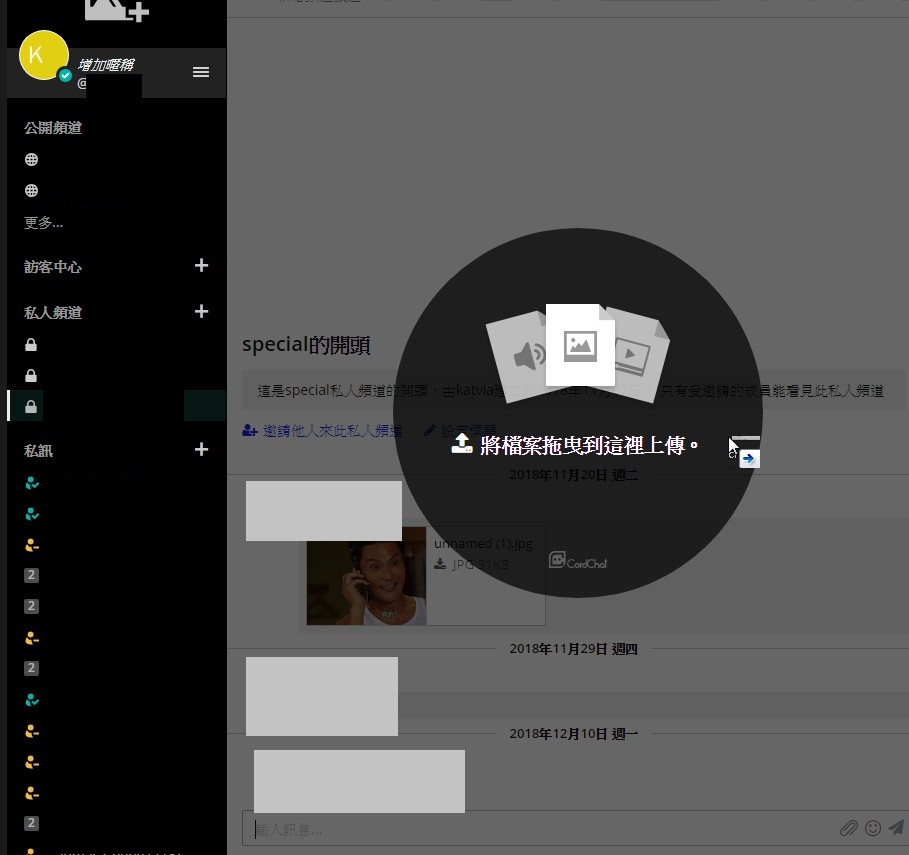Click the 2018年11月29日 週四 date separator
Image resolution: width=909 pixels, height=855 pixels.
pyautogui.click(x=573, y=649)
